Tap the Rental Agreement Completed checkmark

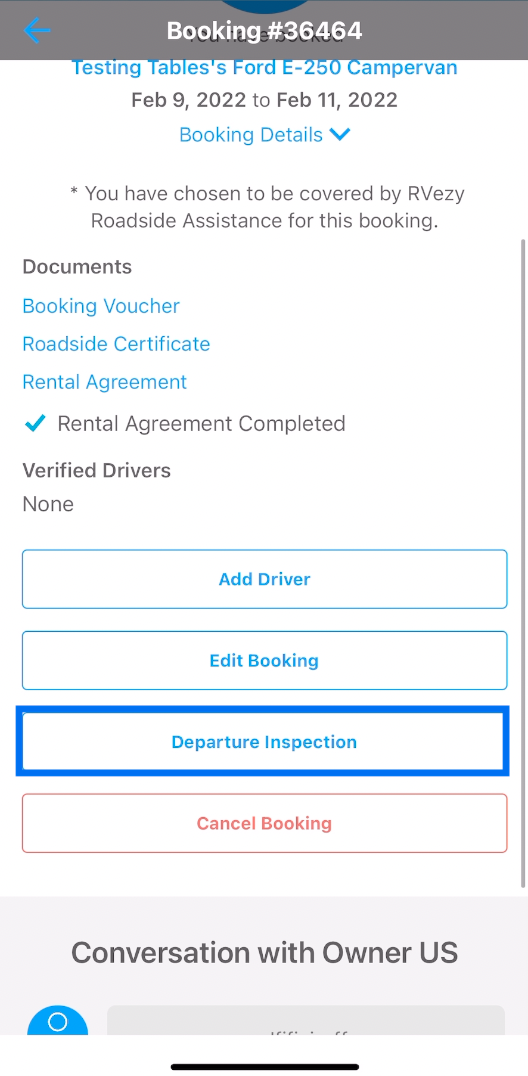tap(35, 424)
